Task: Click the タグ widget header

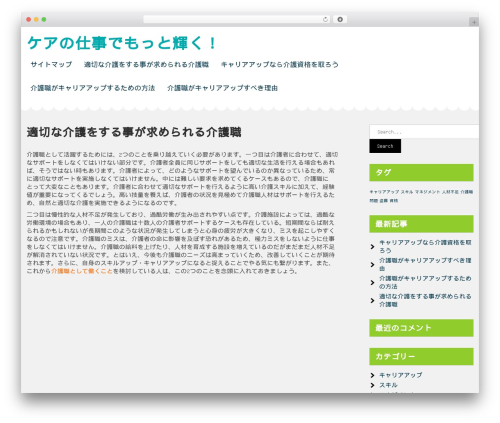Action: pyautogui.click(x=421, y=173)
